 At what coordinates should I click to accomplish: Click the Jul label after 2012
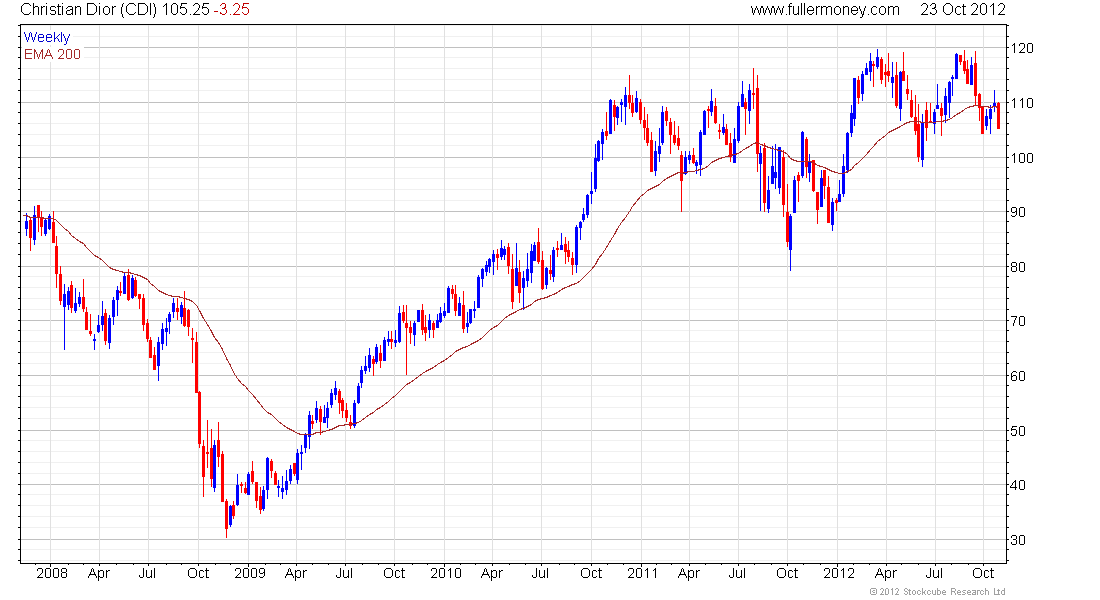coord(934,573)
